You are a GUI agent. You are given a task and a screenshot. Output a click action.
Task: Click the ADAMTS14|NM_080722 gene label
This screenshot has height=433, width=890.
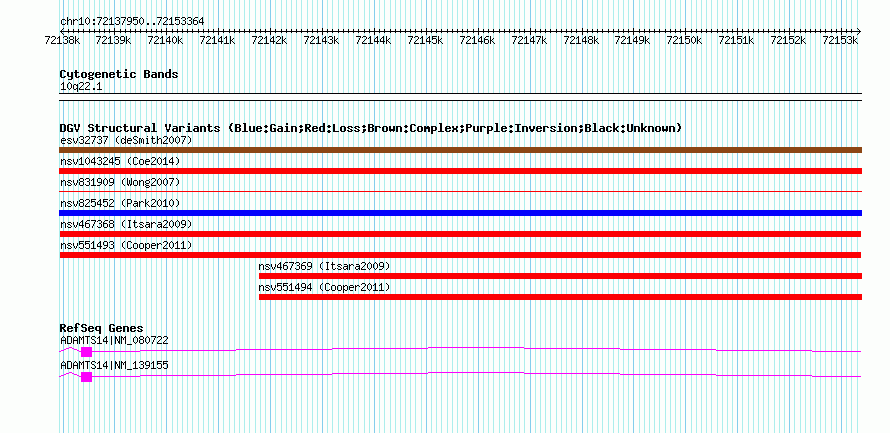(114, 340)
